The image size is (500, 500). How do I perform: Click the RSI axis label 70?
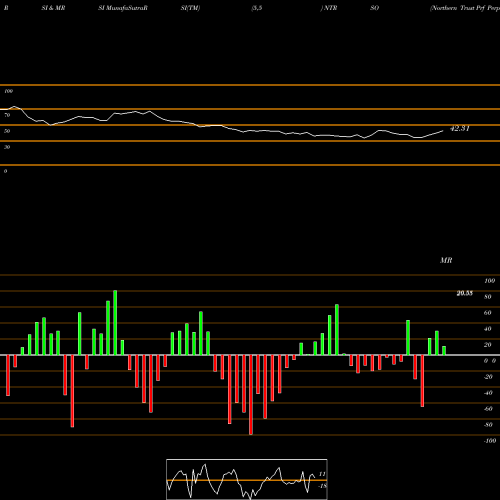click(x=7, y=115)
